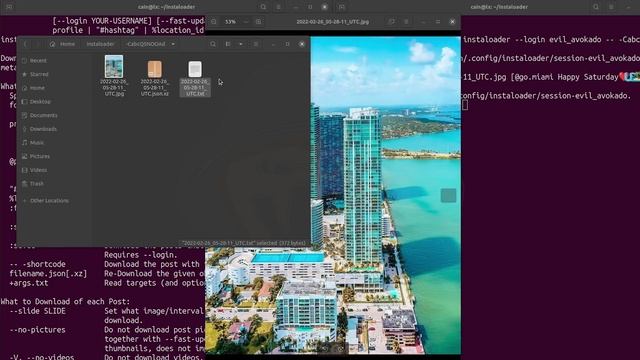Click the '-- -shortcode' text in left terminal
Screen dimensions: 640x360
pos(38,264)
